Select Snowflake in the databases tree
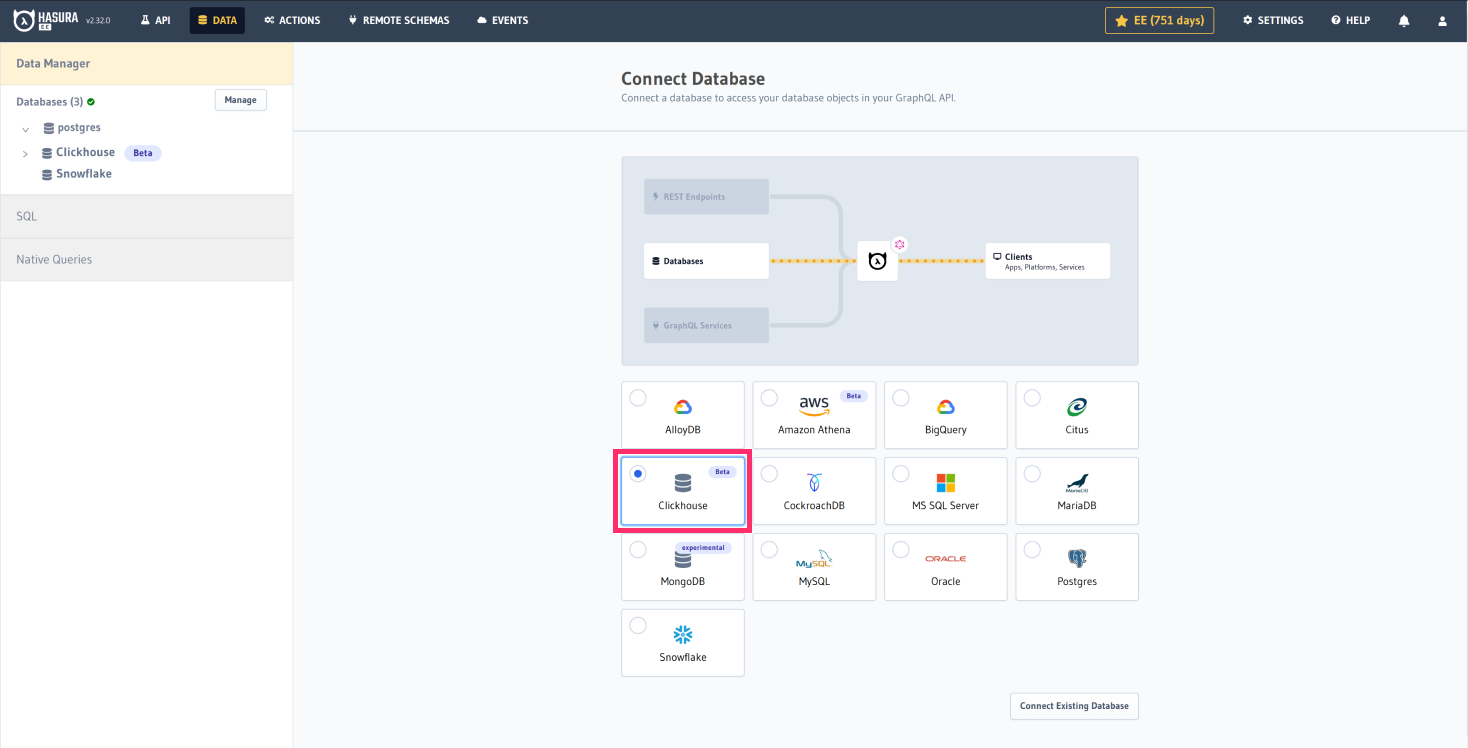This screenshot has width=1468, height=748. tap(84, 174)
